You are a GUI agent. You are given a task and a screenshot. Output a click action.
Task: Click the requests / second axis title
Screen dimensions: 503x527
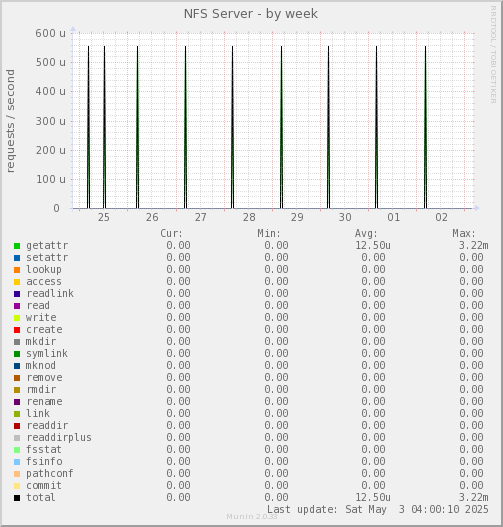[x=10, y=121]
